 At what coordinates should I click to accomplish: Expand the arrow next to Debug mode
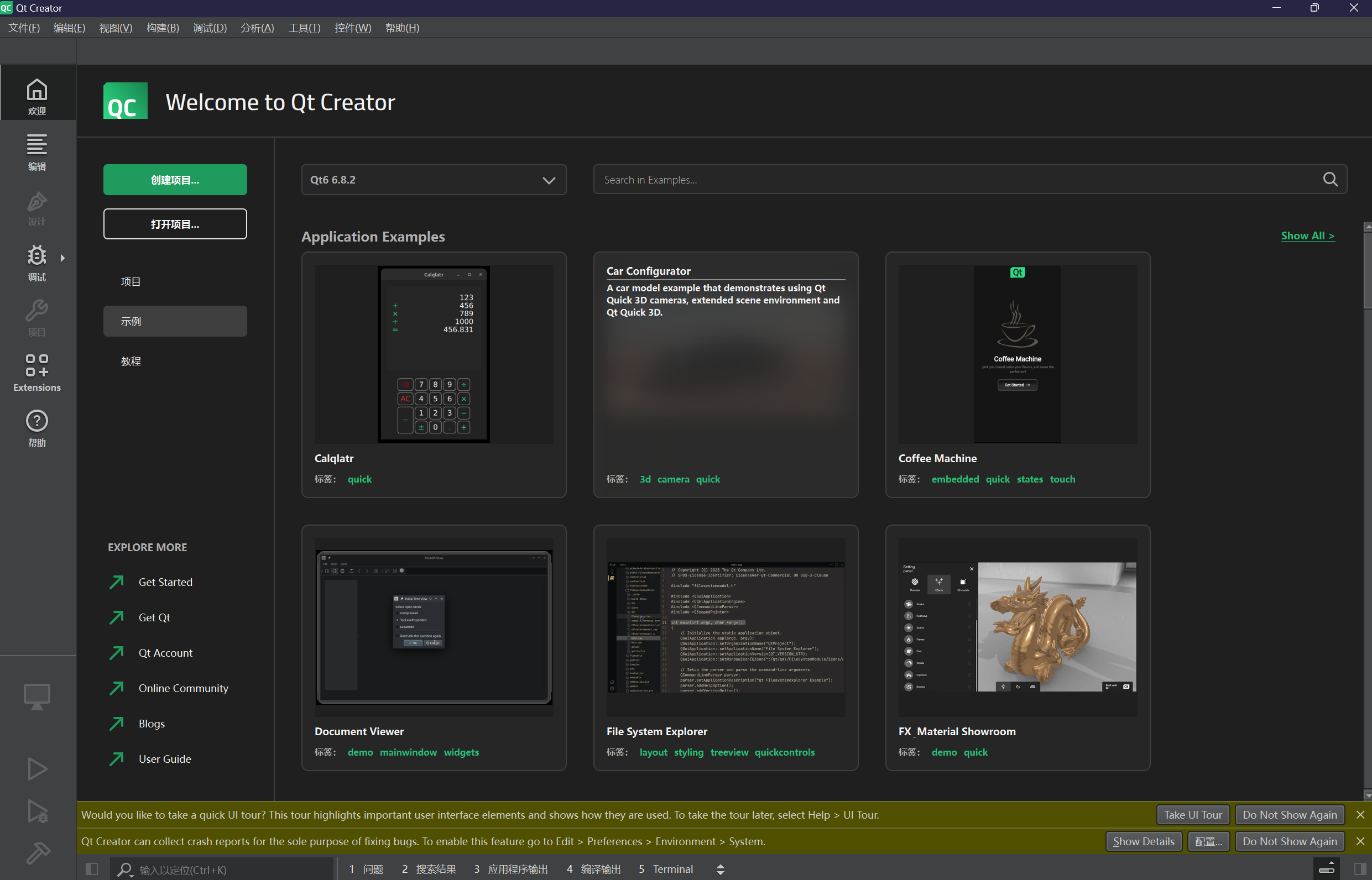point(63,258)
